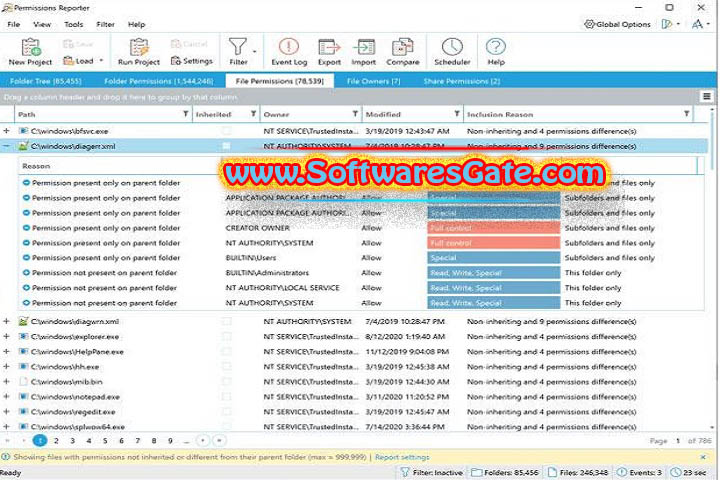The height and width of the screenshot is (480, 720).
Task: Open the Scheduler
Action: (452, 51)
